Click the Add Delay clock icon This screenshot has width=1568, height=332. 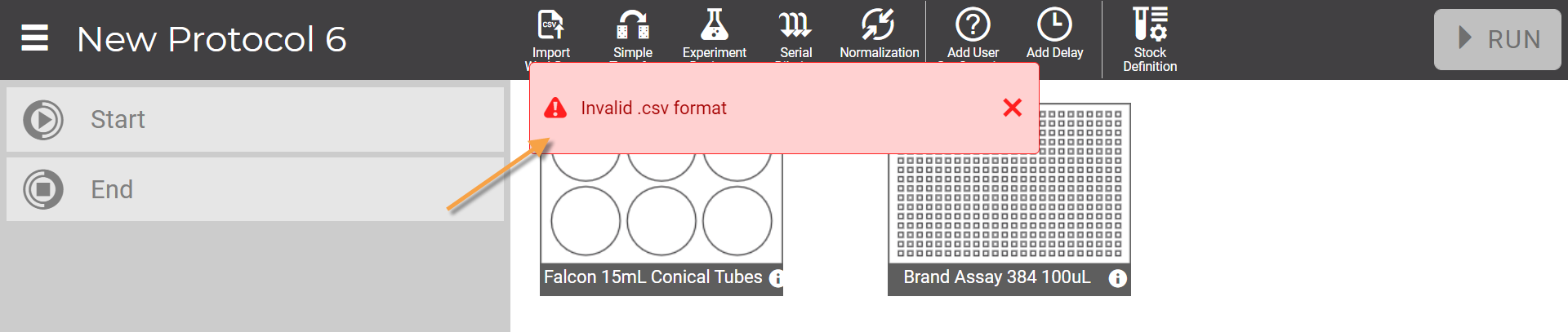click(1054, 24)
